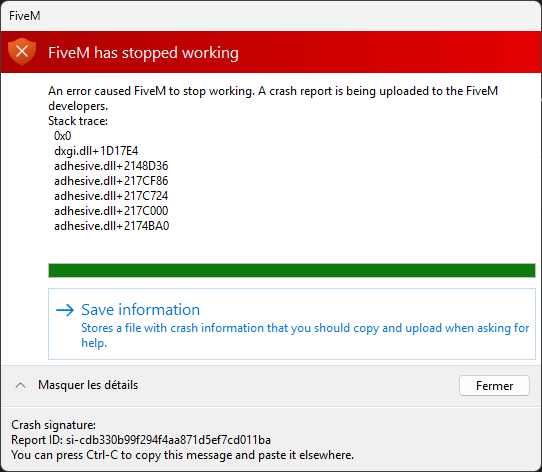Click Masquer les détails label
This screenshot has width=542, height=472.
click(x=88, y=385)
